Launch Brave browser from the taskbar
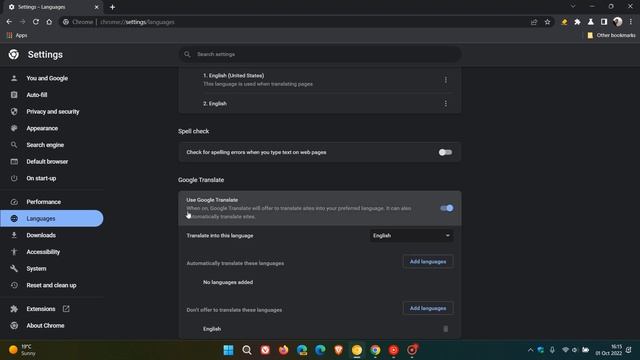640x360 pixels. pyautogui.click(x=338, y=350)
